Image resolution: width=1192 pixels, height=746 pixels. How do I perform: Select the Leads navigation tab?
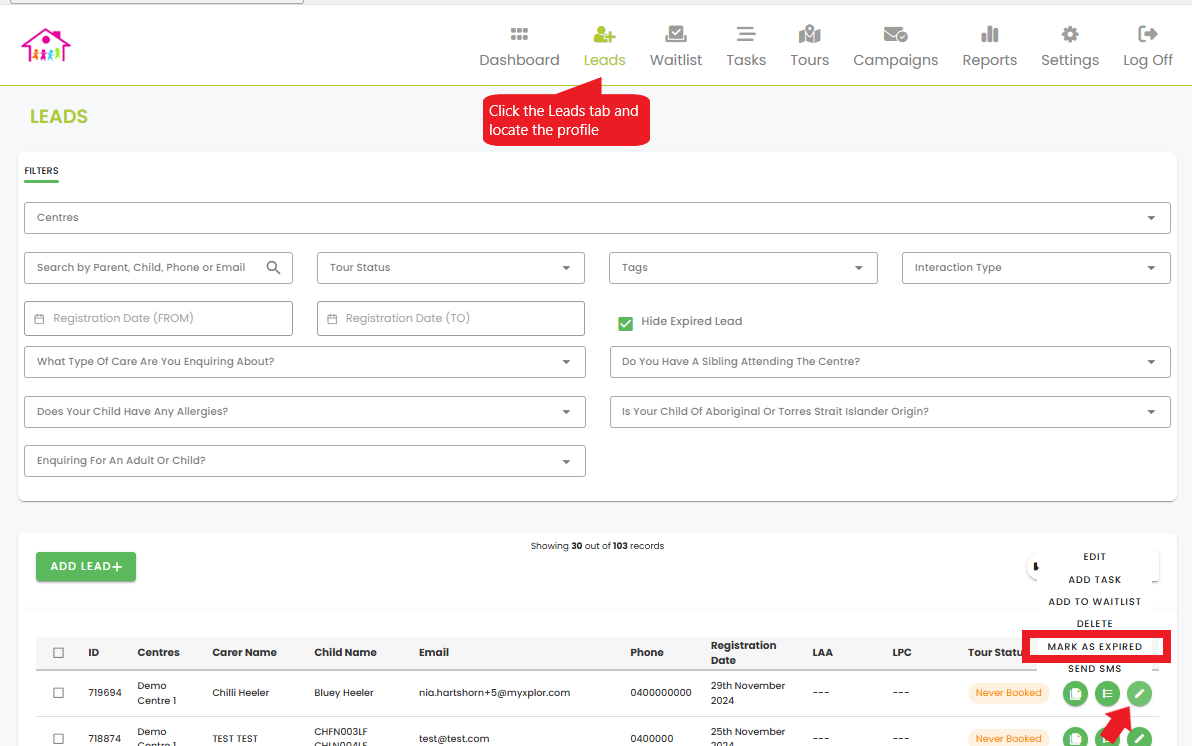[x=604, y=46]
